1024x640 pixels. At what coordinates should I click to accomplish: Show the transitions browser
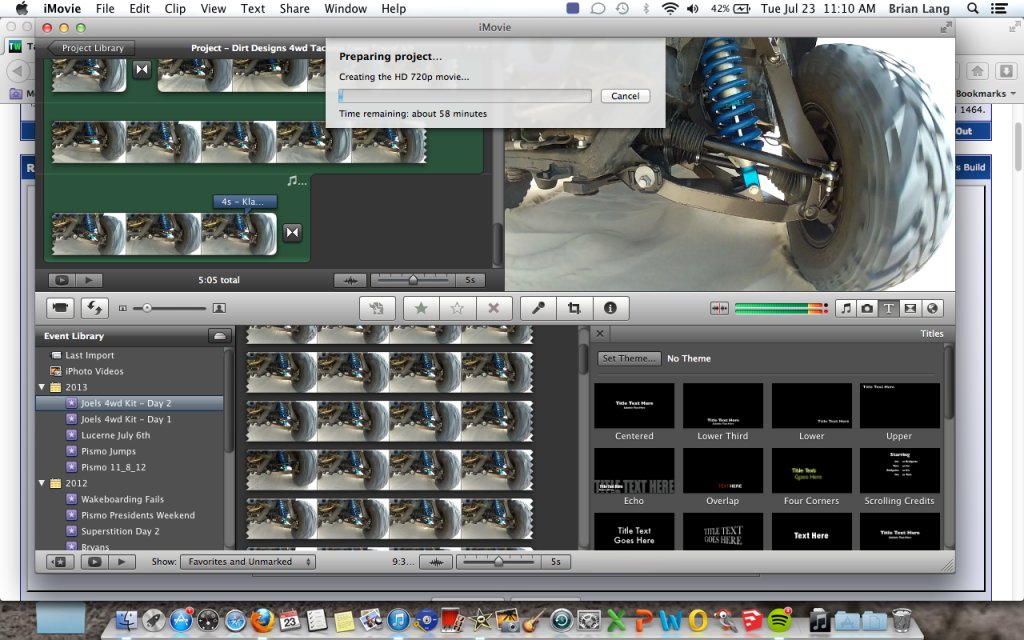(910, 308)
